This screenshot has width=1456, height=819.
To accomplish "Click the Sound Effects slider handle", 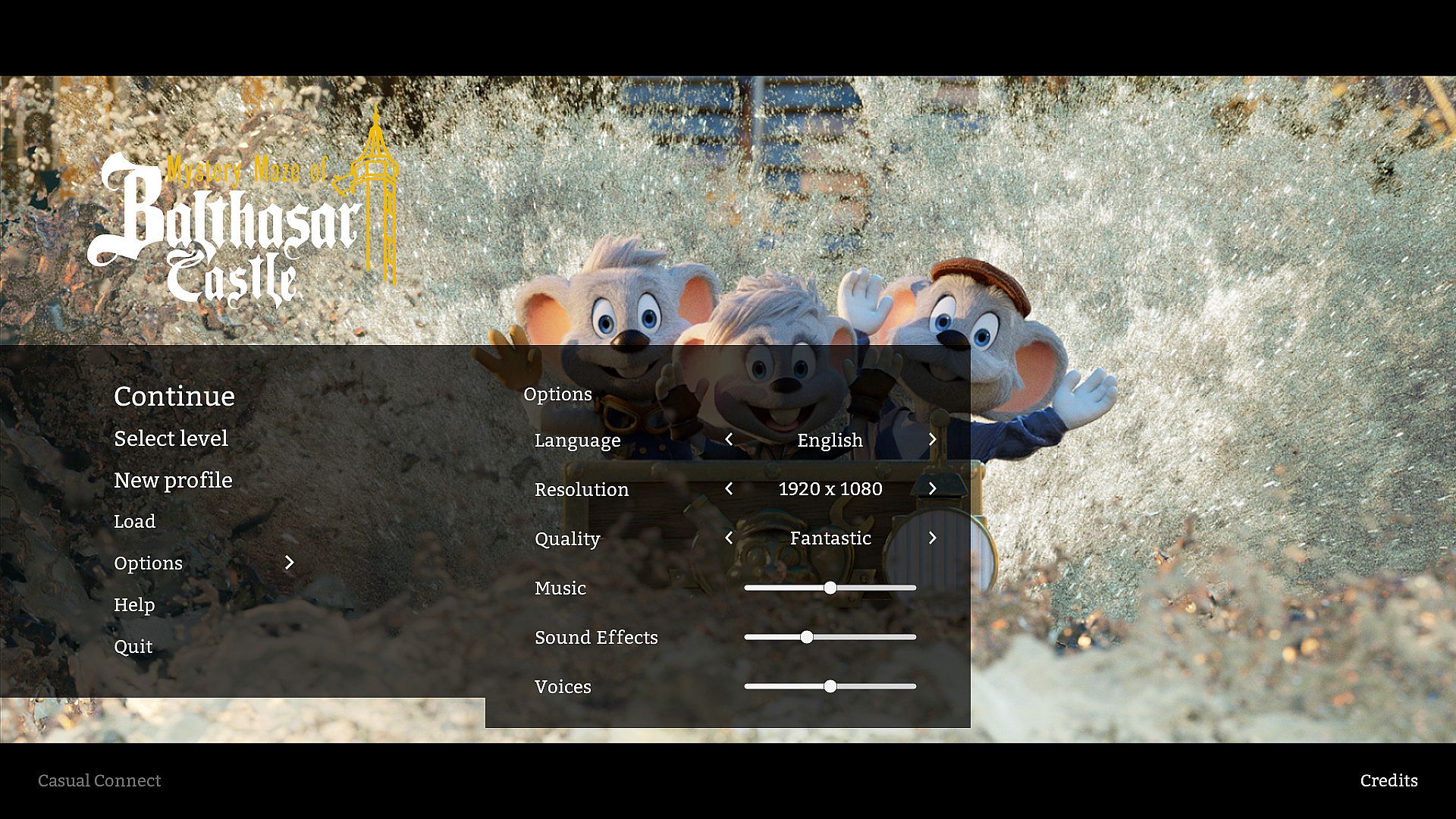I will [807, 637].
